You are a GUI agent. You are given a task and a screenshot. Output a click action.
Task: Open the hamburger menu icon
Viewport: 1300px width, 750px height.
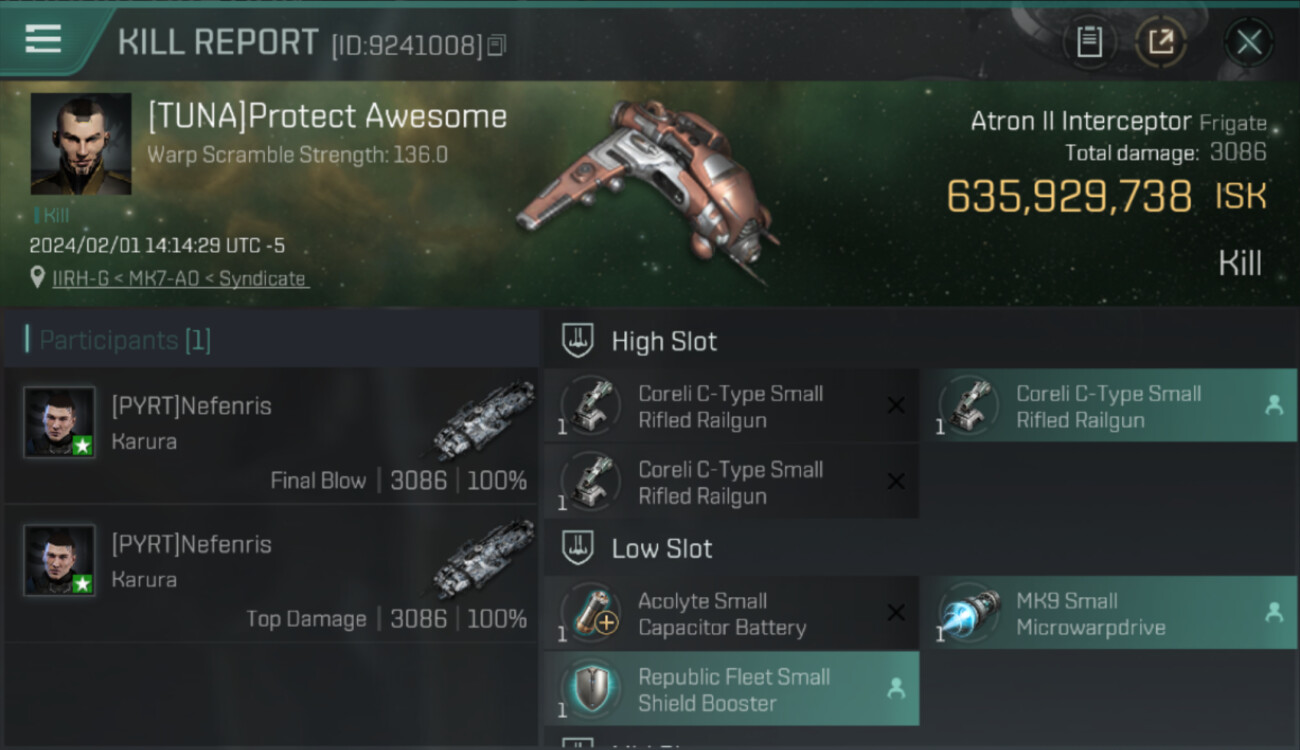[x=43, y=39]
